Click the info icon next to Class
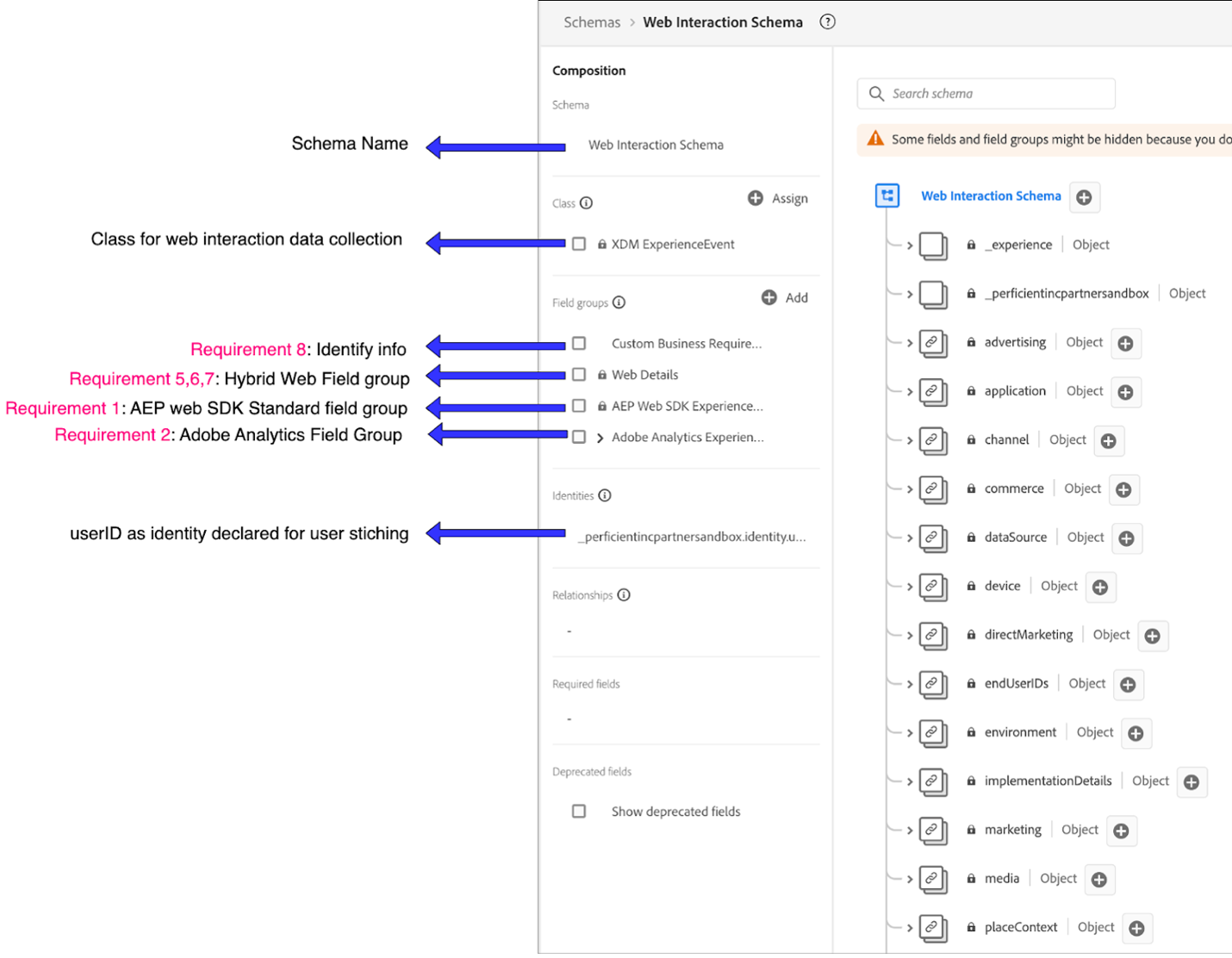This screenshot has height=958, width=1232. pos(587,203)
